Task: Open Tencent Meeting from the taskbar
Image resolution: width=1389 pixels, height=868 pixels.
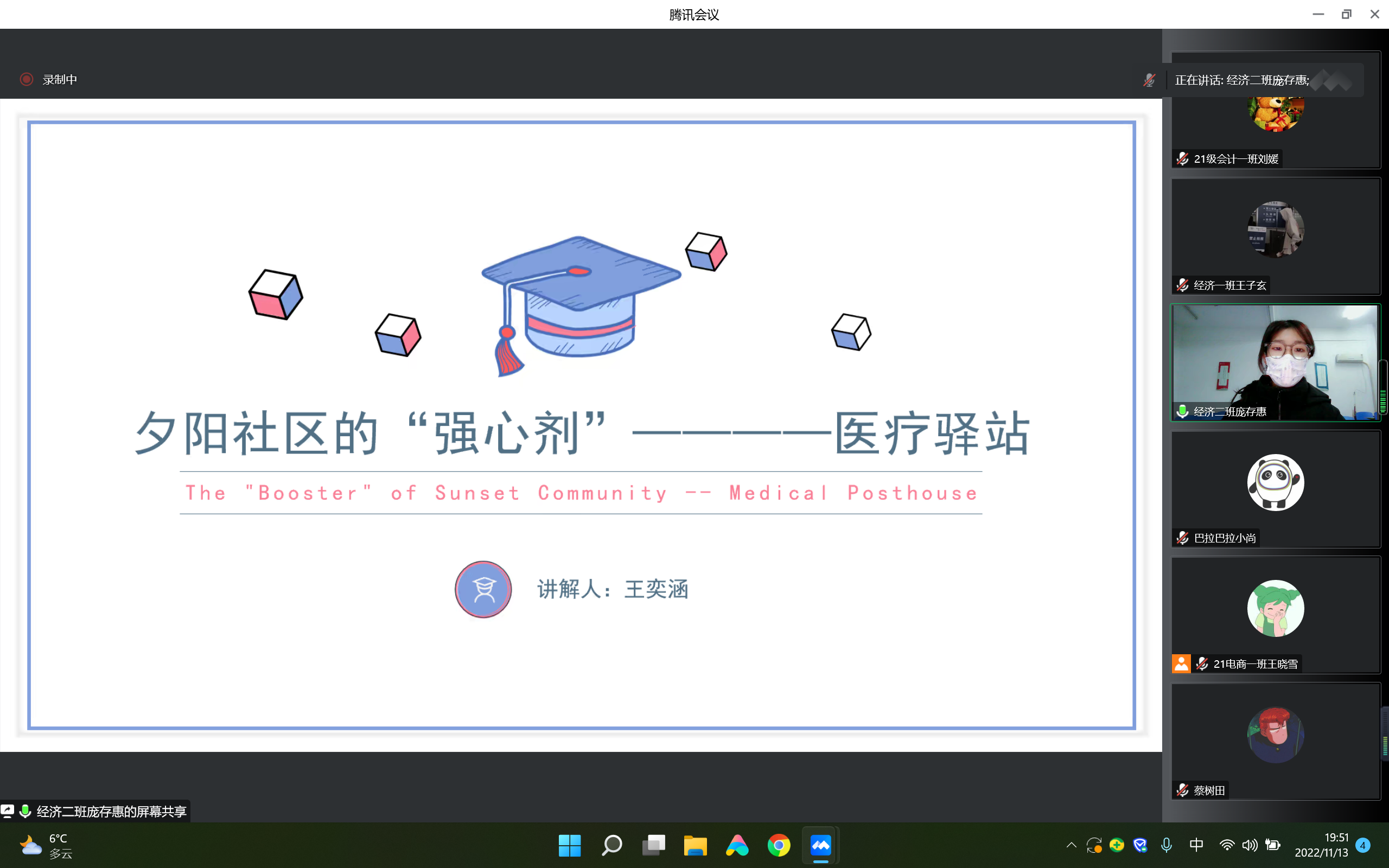Action: click(820, 845)
